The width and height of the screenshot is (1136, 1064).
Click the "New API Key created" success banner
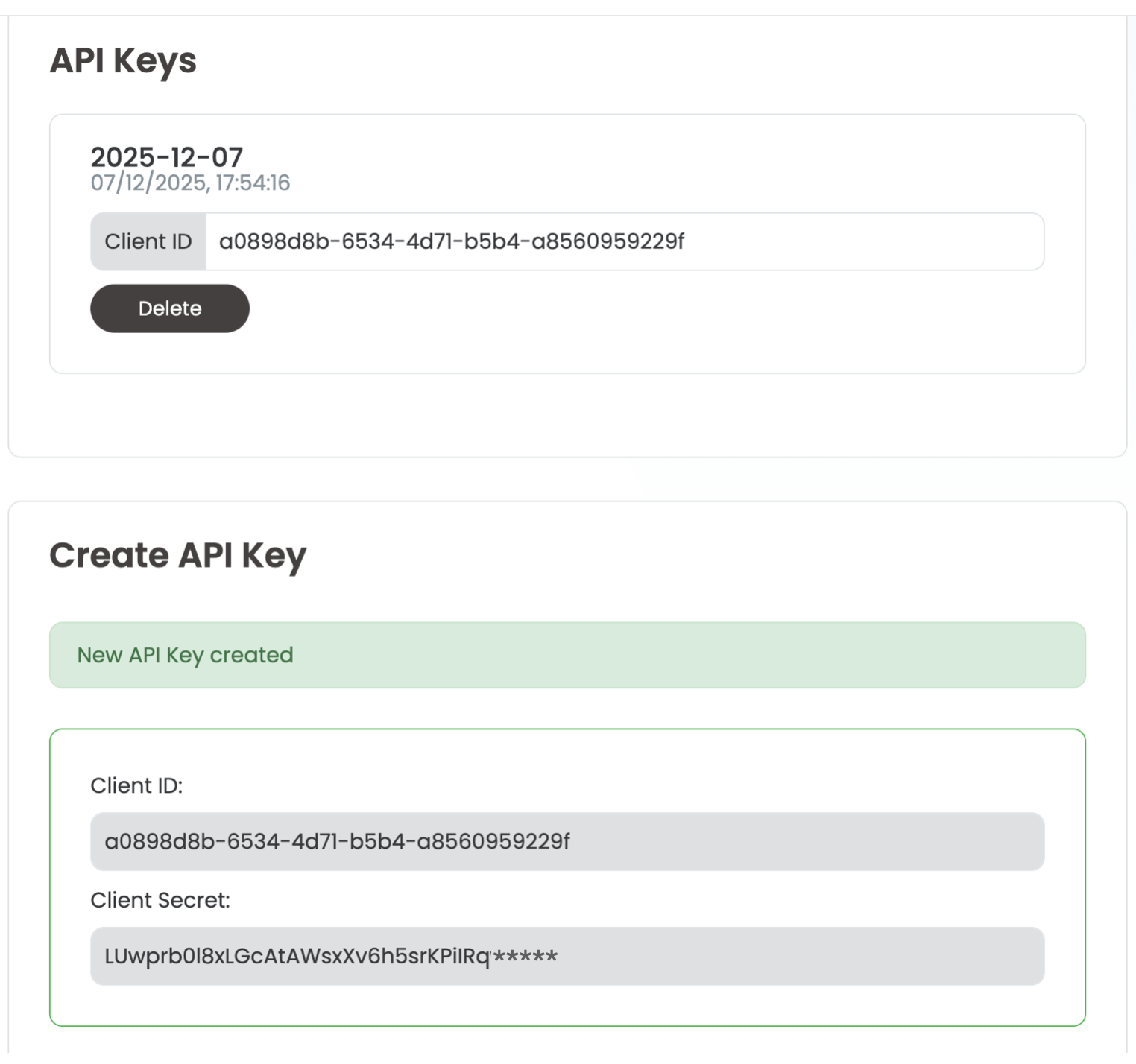(x=567, y=655)
